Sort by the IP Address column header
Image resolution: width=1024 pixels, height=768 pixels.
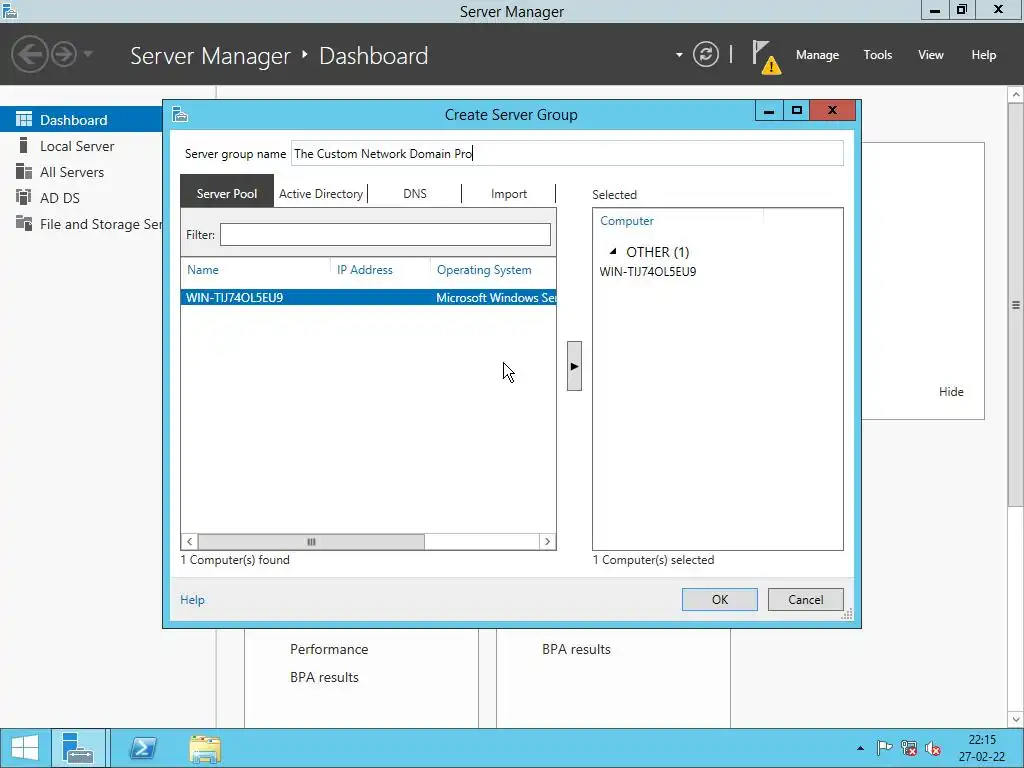click(364, 270)
